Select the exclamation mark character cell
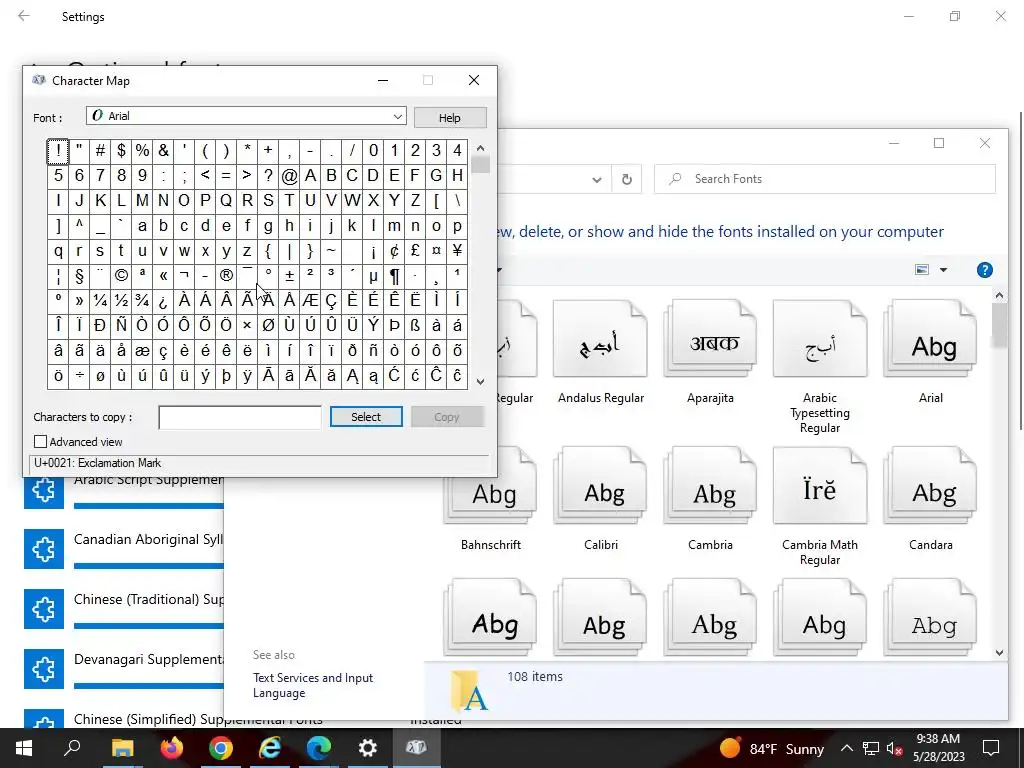 point(58,151)
